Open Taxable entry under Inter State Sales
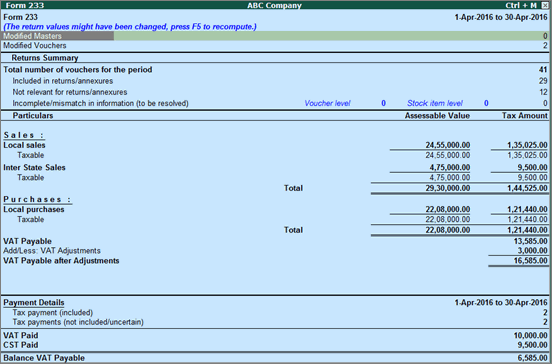 pyautogui.click(x=275, y=177)
